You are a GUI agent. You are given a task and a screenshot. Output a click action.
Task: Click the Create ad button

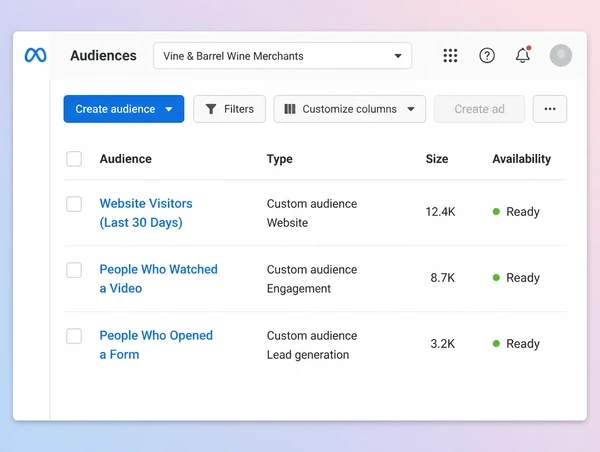click(479, 109)
